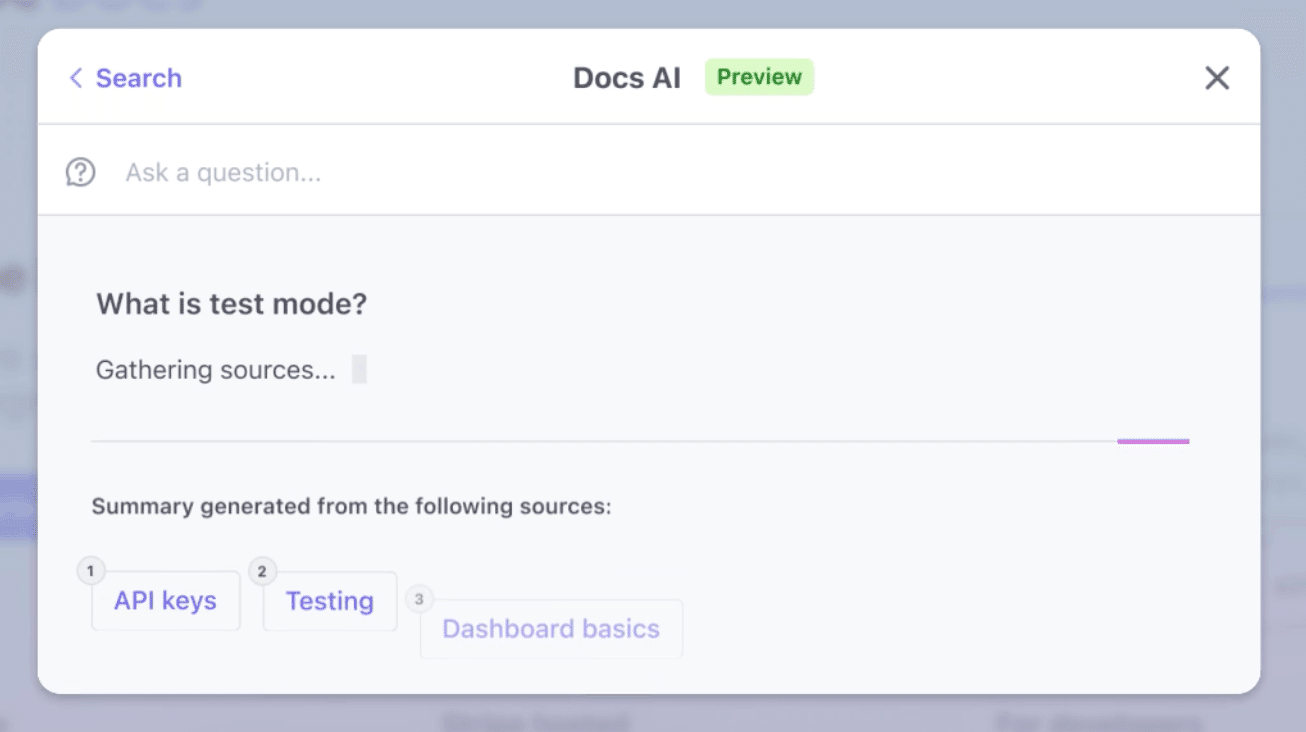Click the gray typing cursor block

pos(359,370)
